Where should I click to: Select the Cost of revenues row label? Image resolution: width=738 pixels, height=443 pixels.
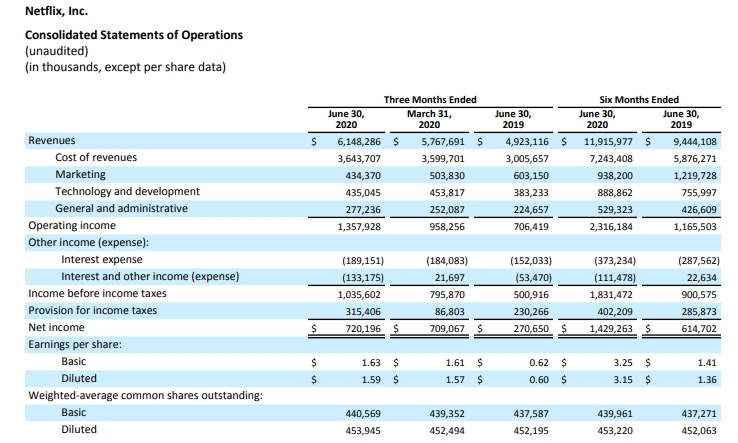(96, 158)
